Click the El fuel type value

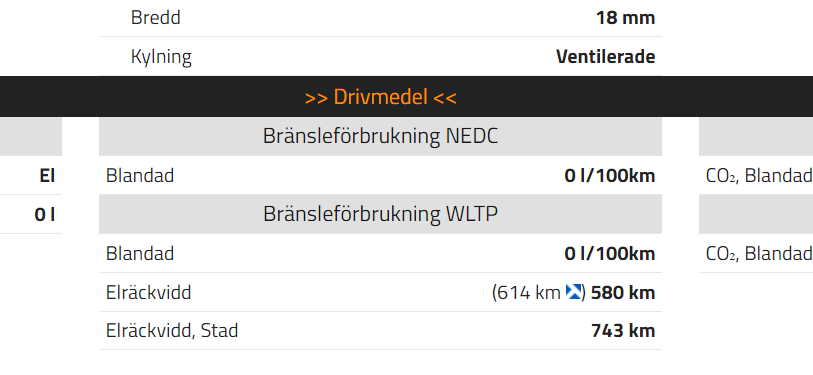pos(47,176)
